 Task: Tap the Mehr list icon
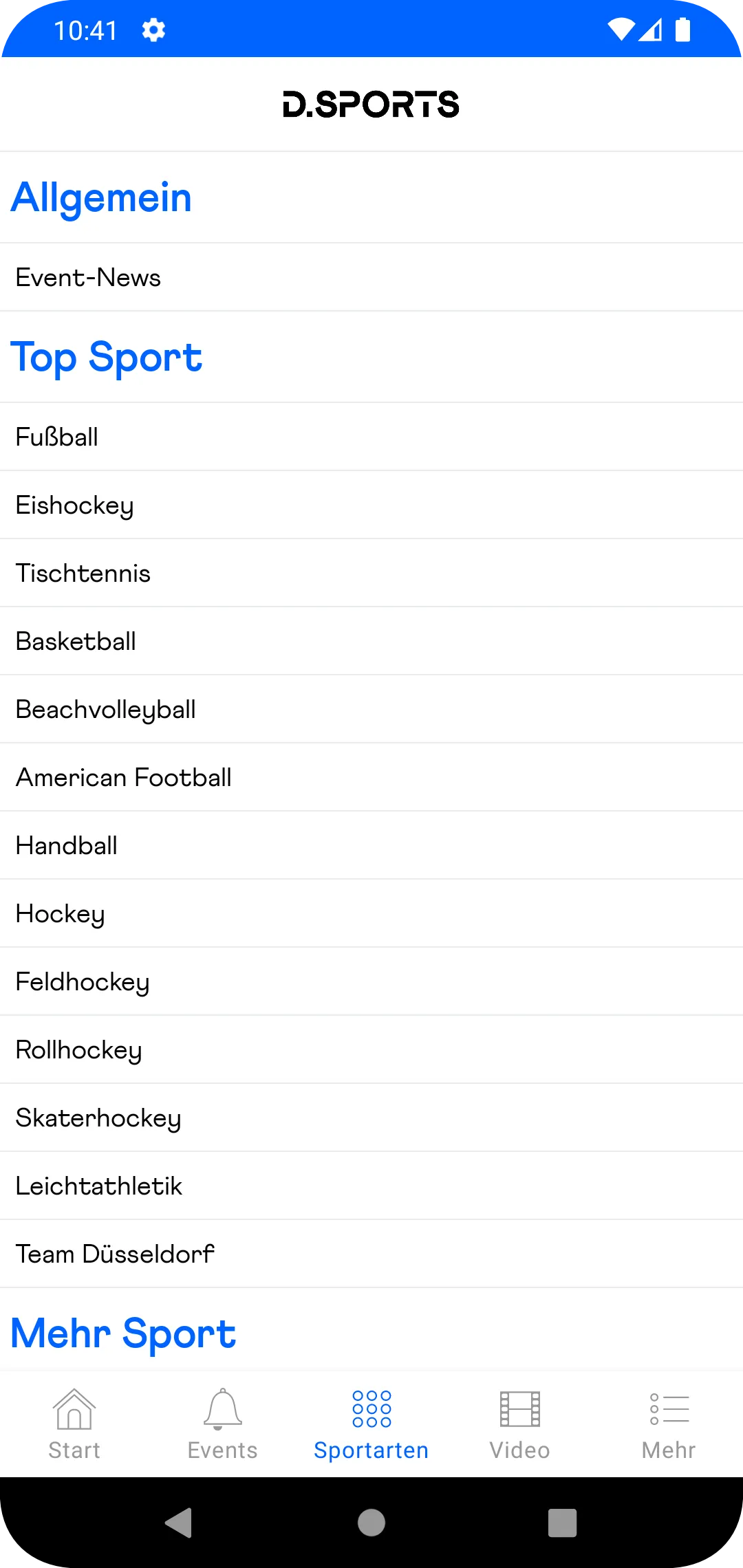[x=669, y=1409]
